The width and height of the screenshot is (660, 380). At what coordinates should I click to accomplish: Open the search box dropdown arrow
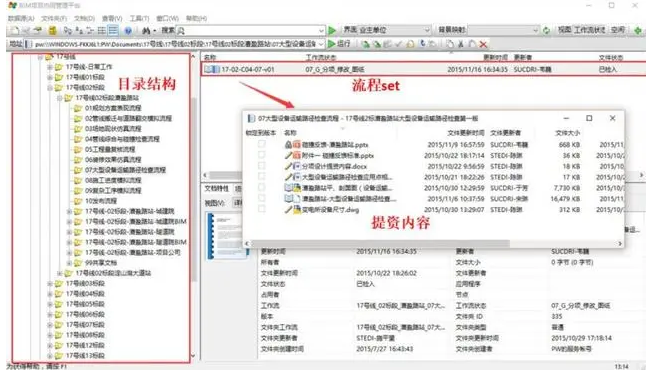click(321, 30)
